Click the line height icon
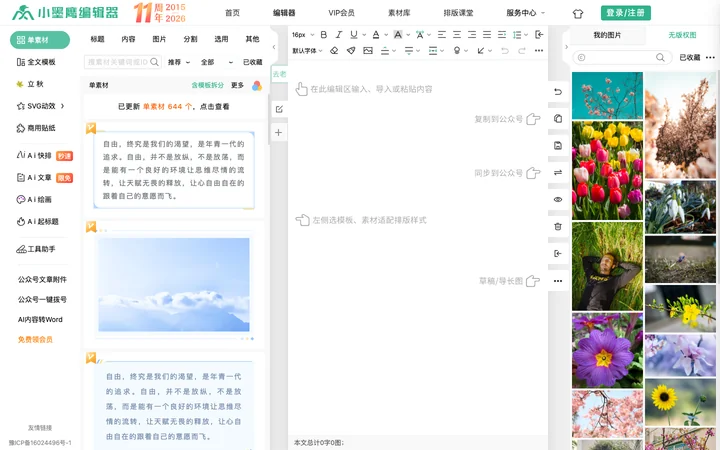720x450 pixels. coord(517,34)
